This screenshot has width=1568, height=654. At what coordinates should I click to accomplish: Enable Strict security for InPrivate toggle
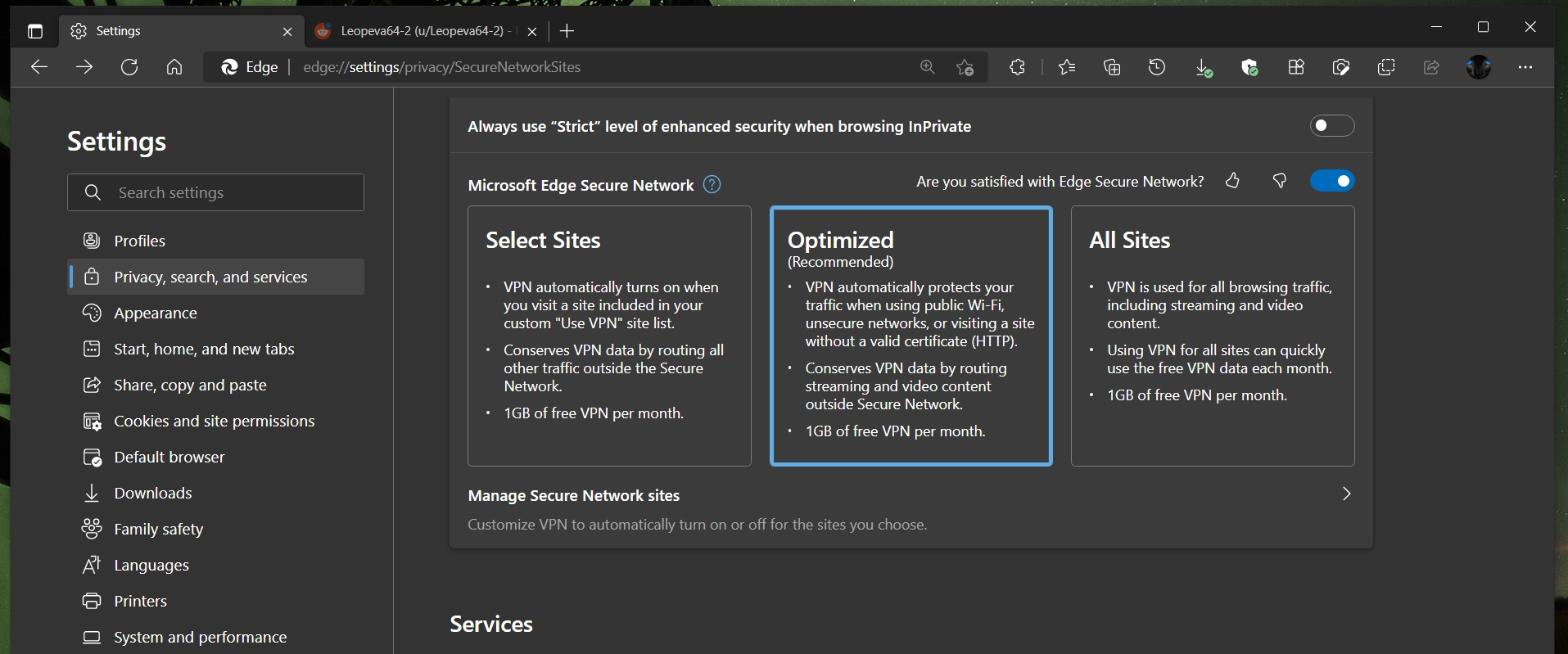[1331, 126]
